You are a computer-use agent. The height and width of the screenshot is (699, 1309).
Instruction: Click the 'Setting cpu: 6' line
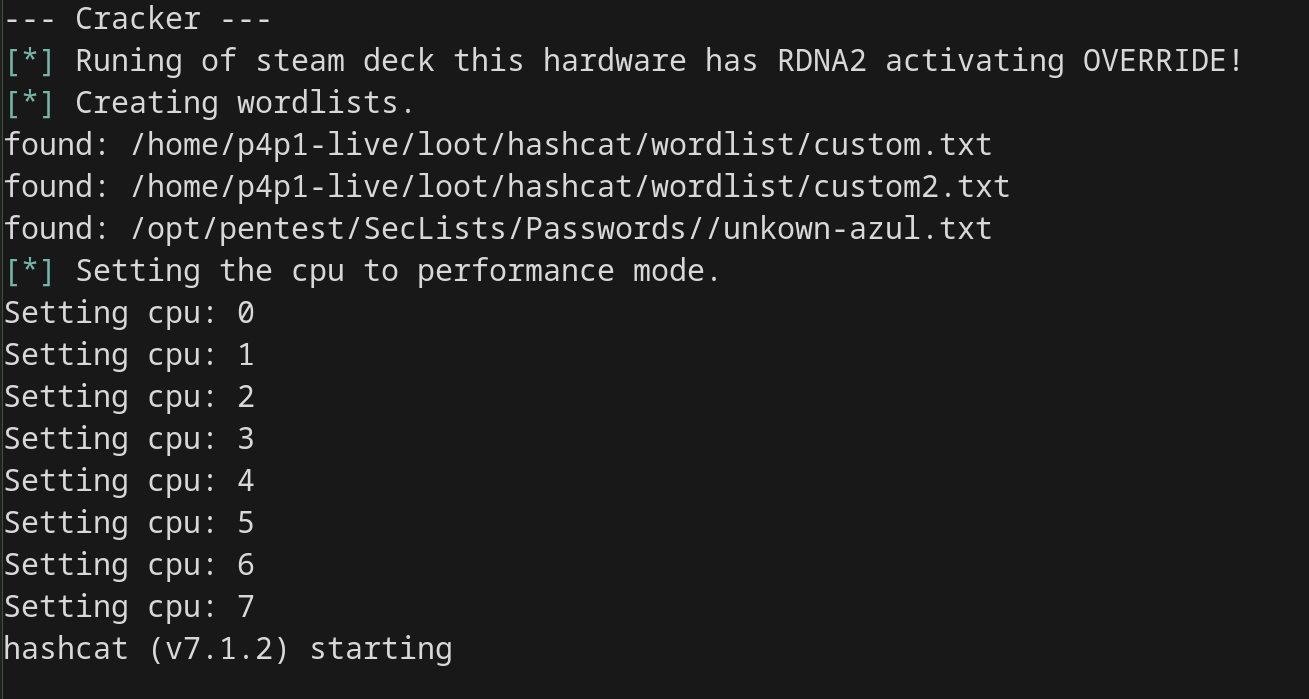pyautogui.click(x=129, y=564)
